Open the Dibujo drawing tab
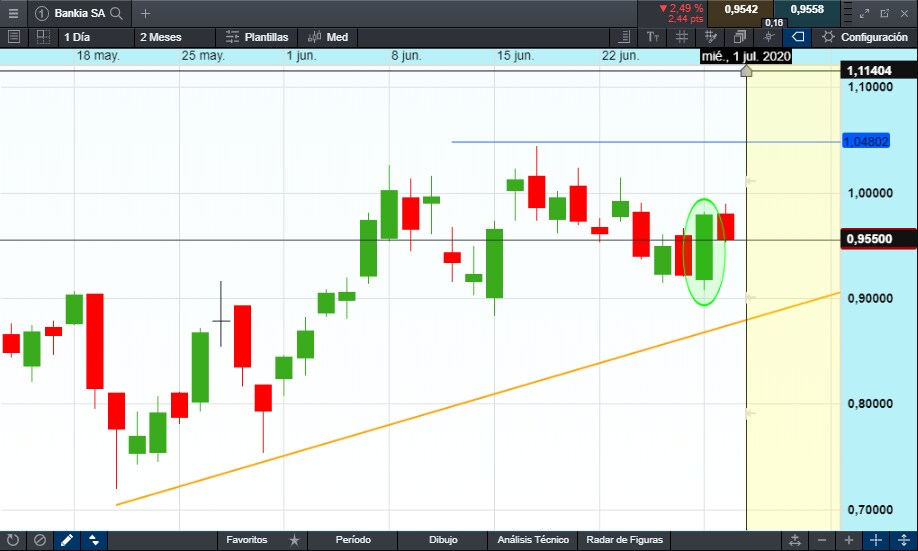Image resolution: width=918 pixels, height=551 pixels. (443, 540)
